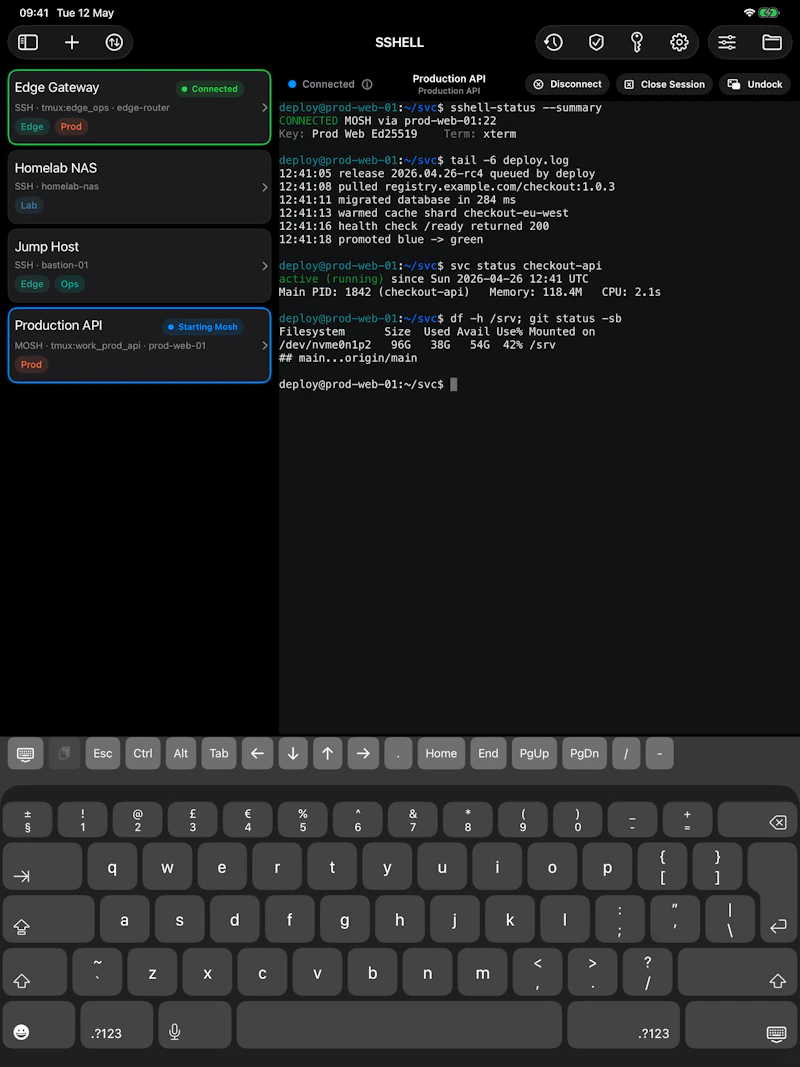This screenshot has width=800, height=1067.
Task: Click the Undock button
Action: tap(755, 84)
